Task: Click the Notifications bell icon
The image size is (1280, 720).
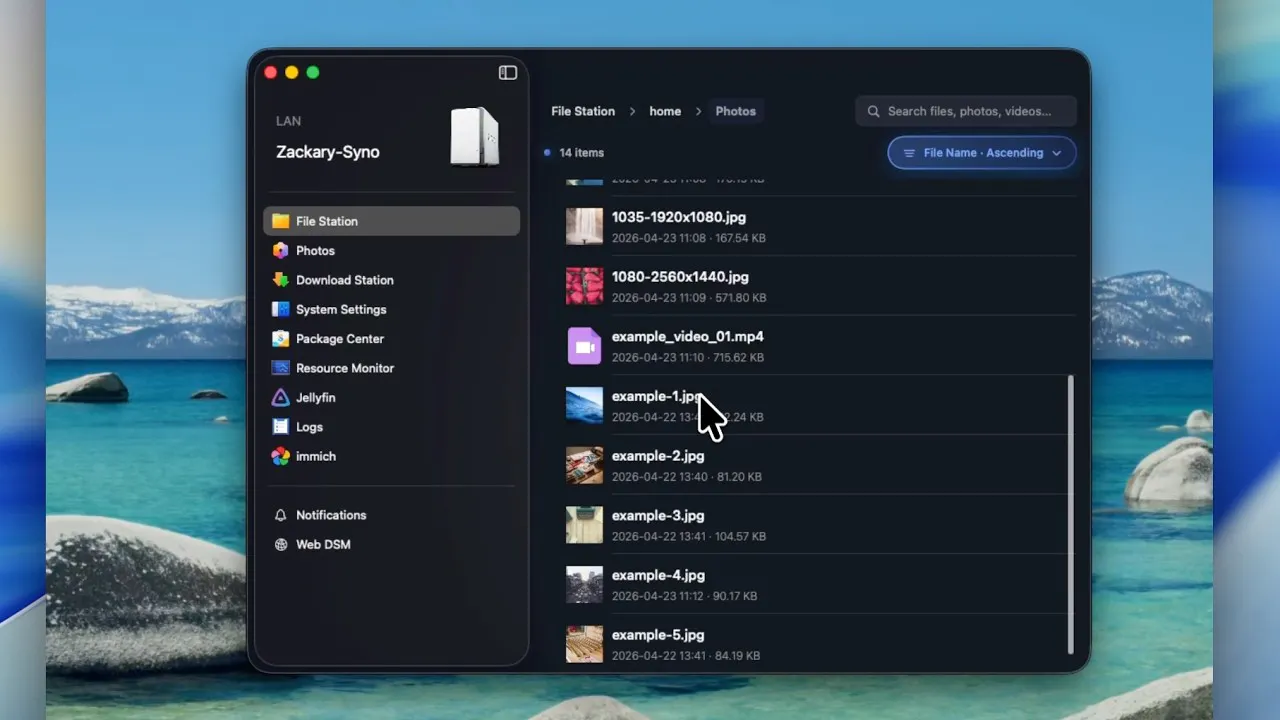Action: (281, 515)
